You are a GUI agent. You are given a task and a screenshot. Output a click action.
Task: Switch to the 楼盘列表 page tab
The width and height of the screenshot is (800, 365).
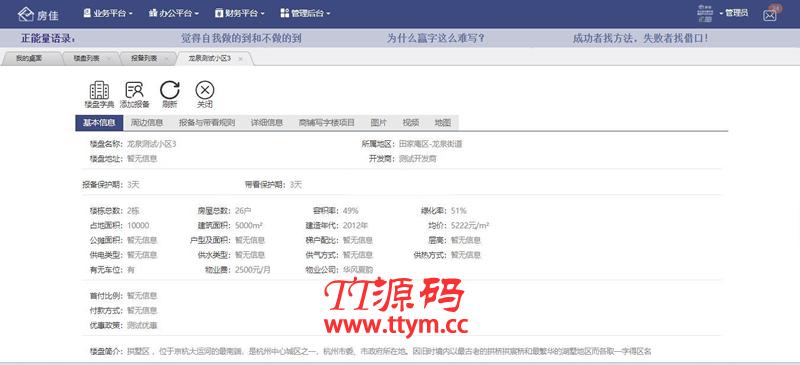87,59
